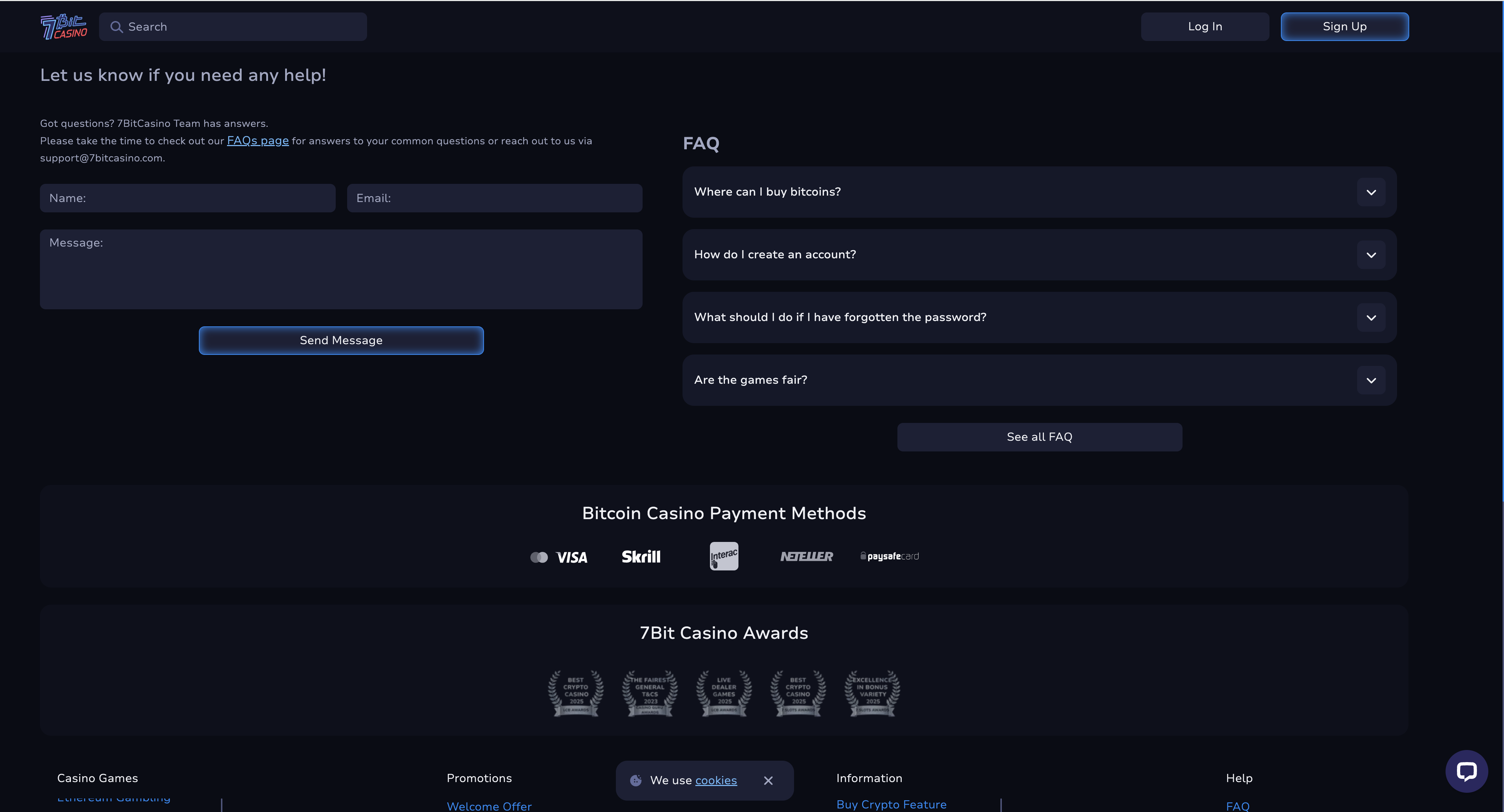
Task: Click the 'Bitcoin Casino Payment Methods' heading
Action: pyautogui.click(x=724, y=513)
